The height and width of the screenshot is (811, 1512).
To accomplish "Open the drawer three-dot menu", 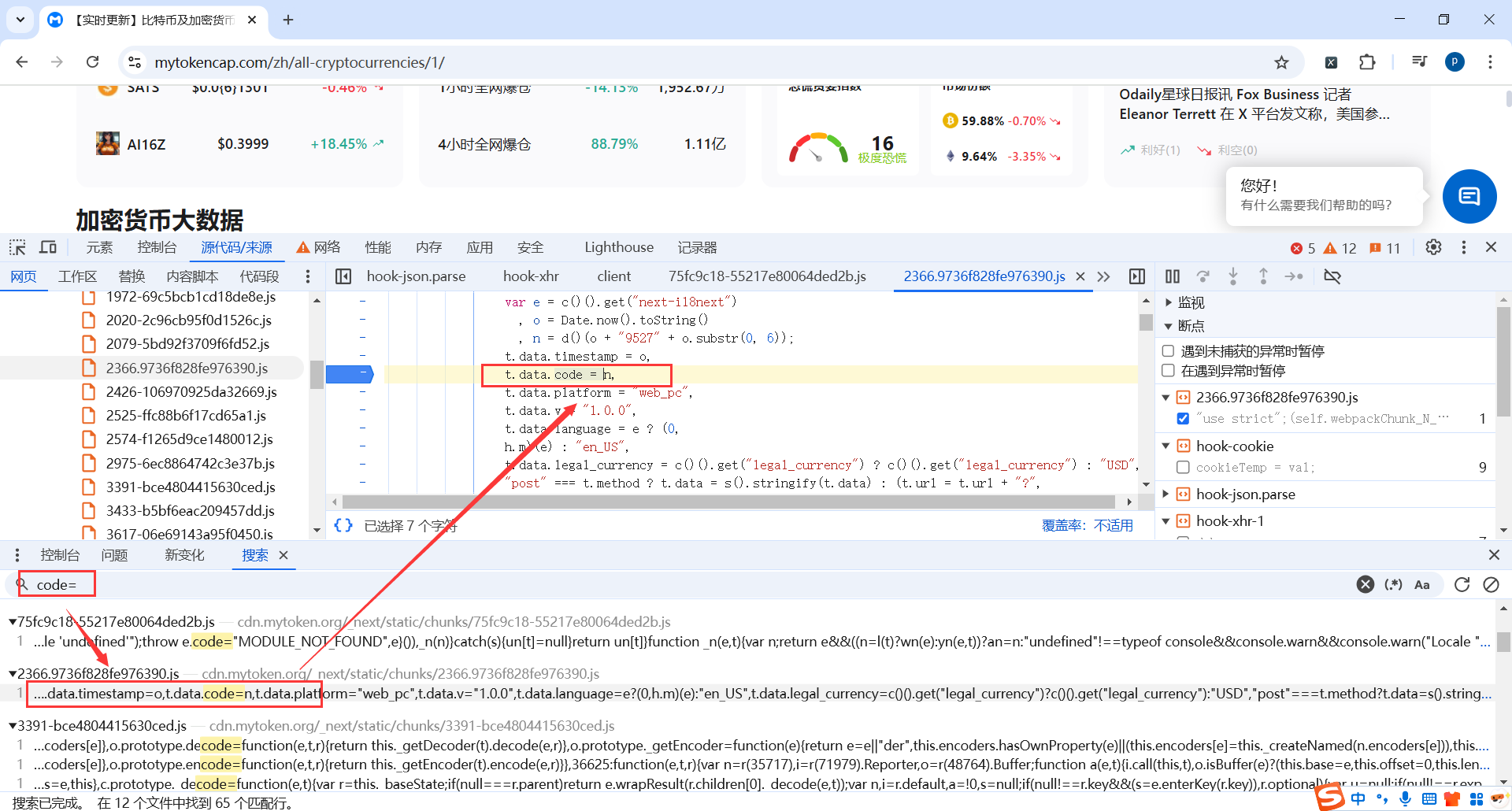I will pyautogui.click(x=17, y=555).
